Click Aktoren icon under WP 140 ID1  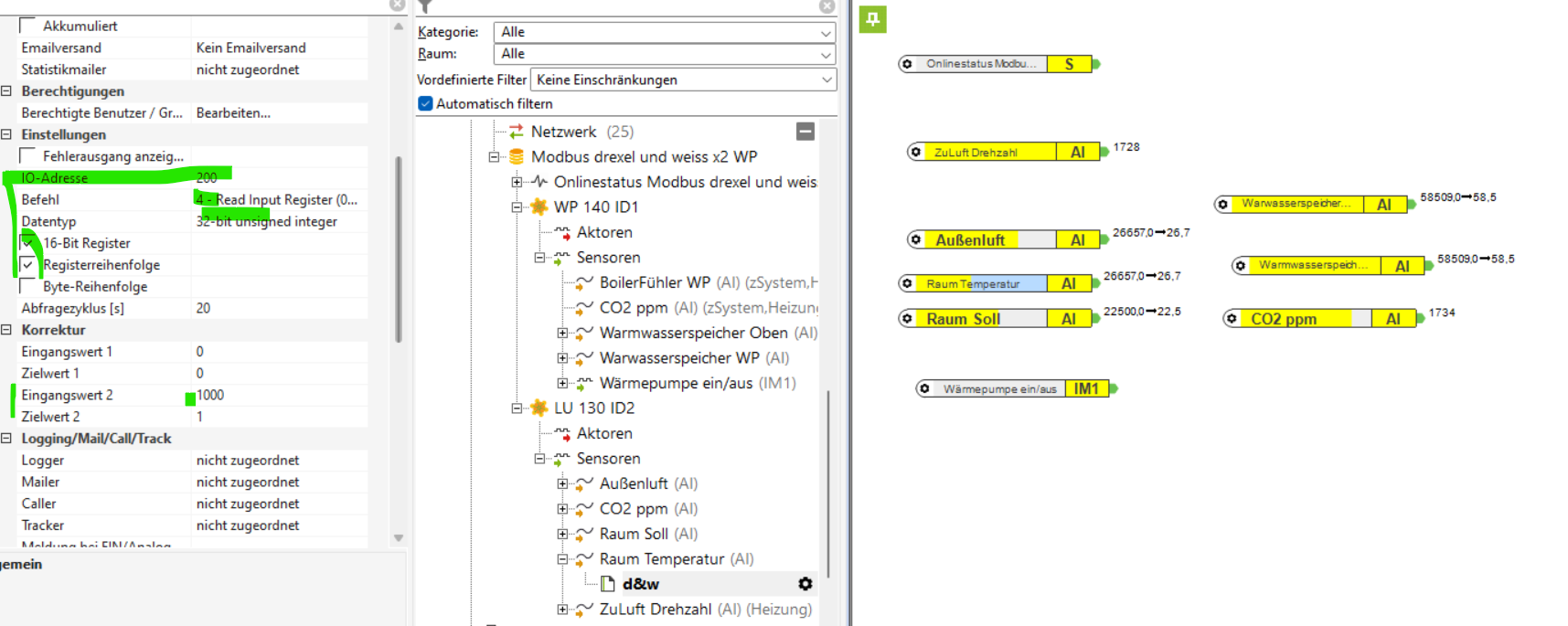click(562, 232)
